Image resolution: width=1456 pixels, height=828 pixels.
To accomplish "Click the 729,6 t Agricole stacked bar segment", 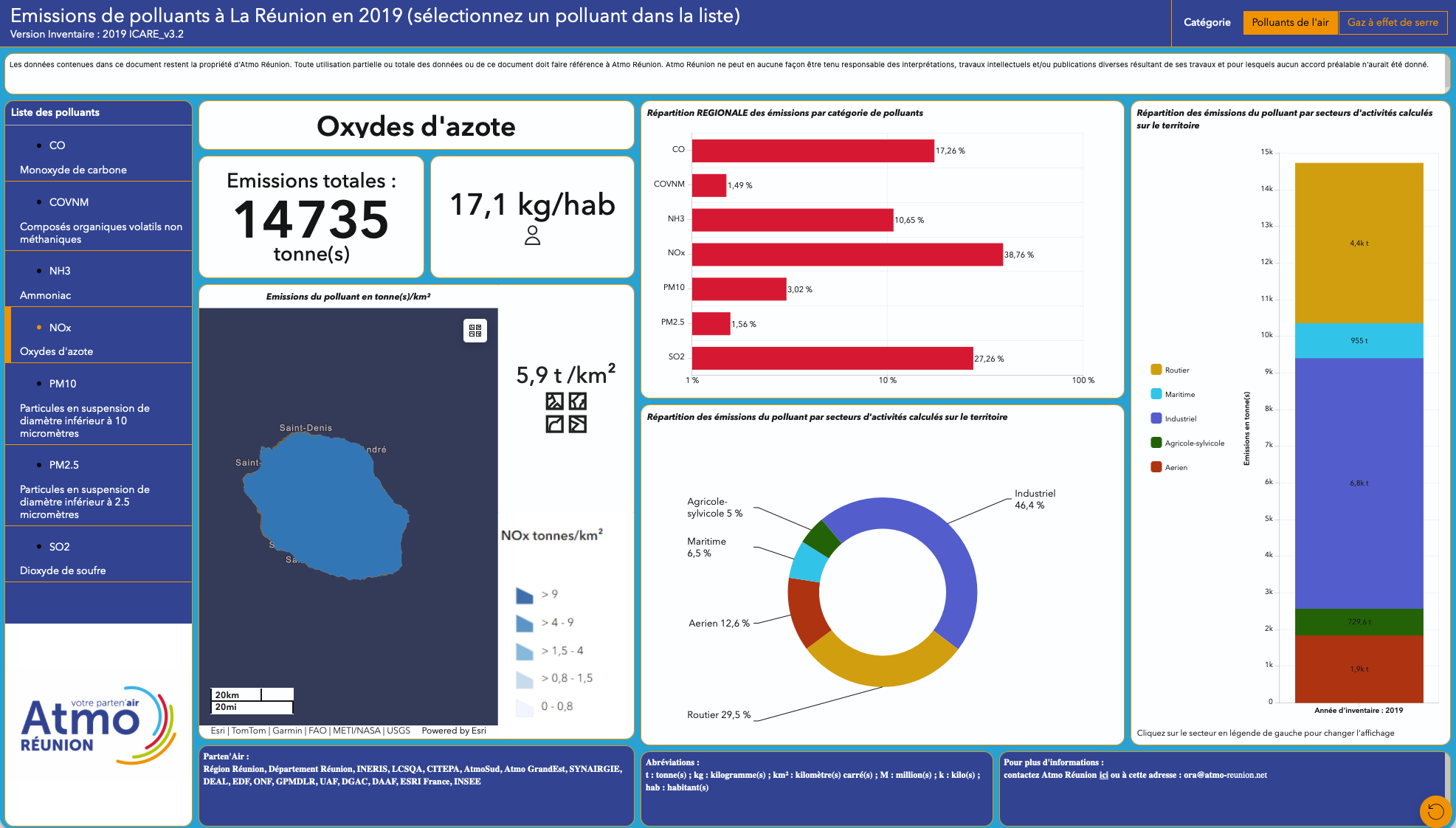I will [1359, 622].
